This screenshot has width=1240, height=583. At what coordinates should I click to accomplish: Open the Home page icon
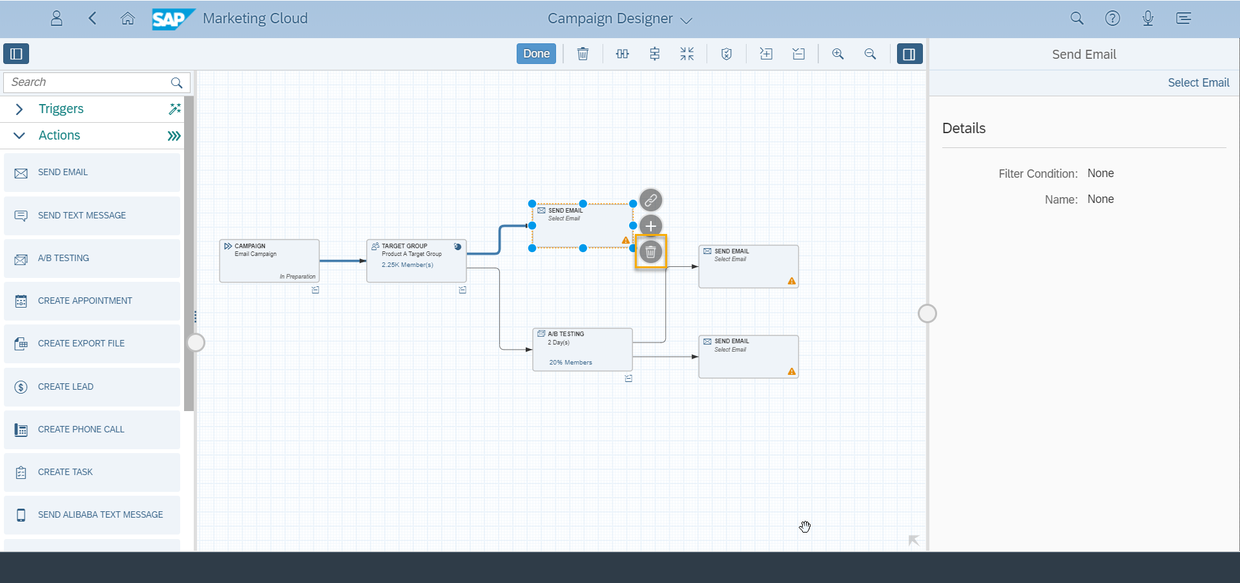pyautogui.click(x=127, y=18)
